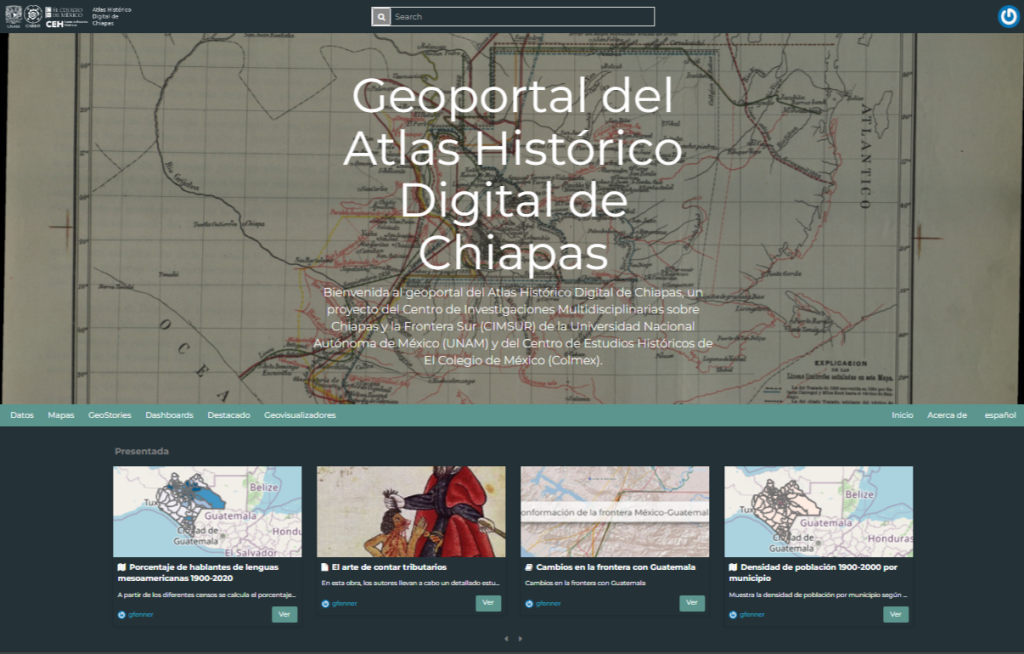Click description "Muestra la densidad de población por municipio..."

(x=818, y=595)
